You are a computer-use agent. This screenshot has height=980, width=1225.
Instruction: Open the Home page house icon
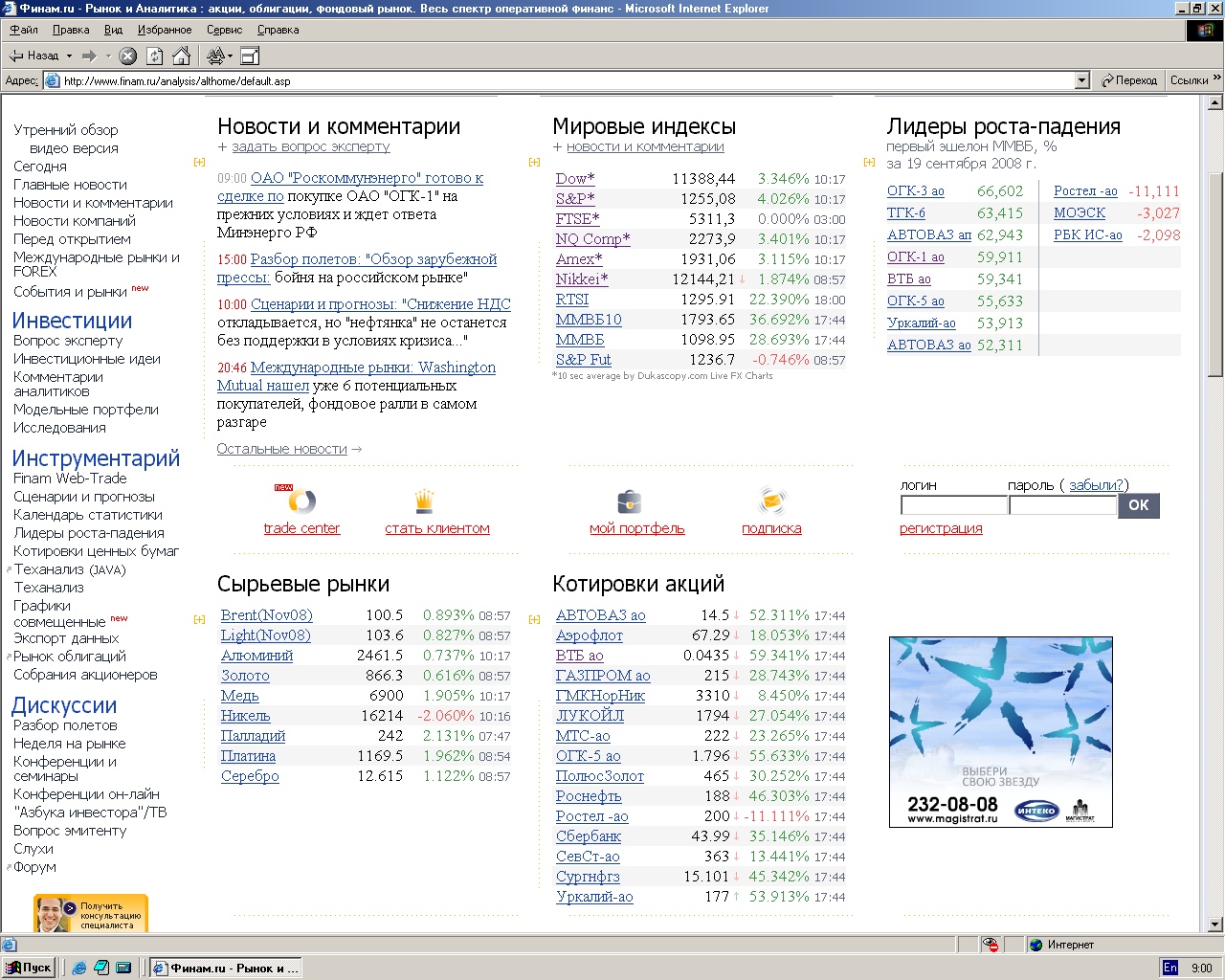point(181,56)
